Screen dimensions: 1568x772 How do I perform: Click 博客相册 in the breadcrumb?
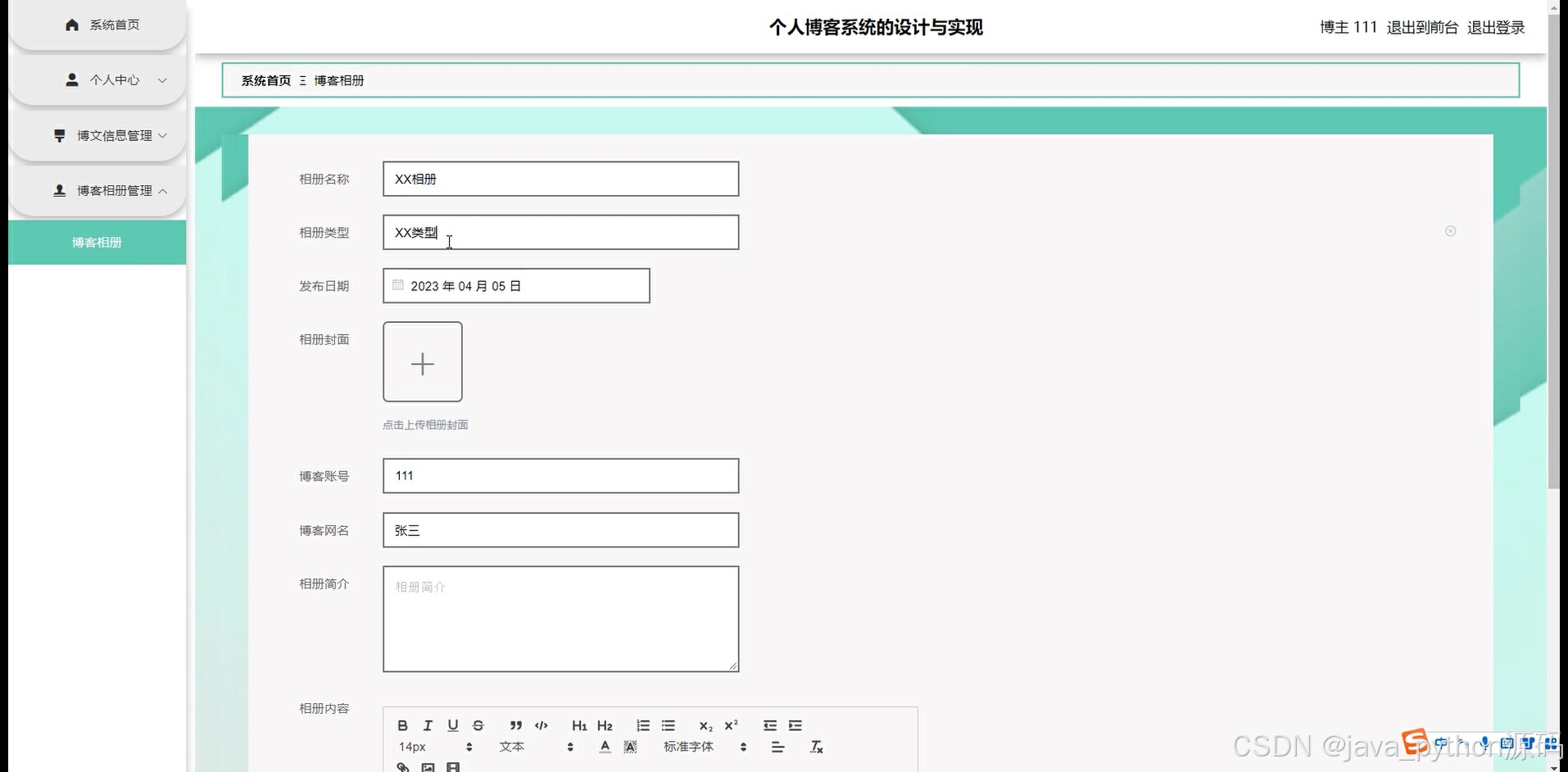[x=339, y=80]
